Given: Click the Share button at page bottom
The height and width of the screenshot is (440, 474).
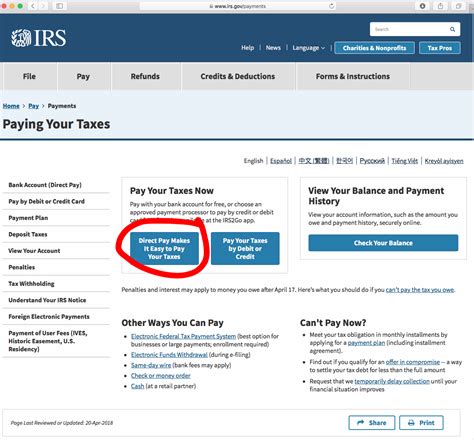Looking at the screenshot, I should 372,423.
